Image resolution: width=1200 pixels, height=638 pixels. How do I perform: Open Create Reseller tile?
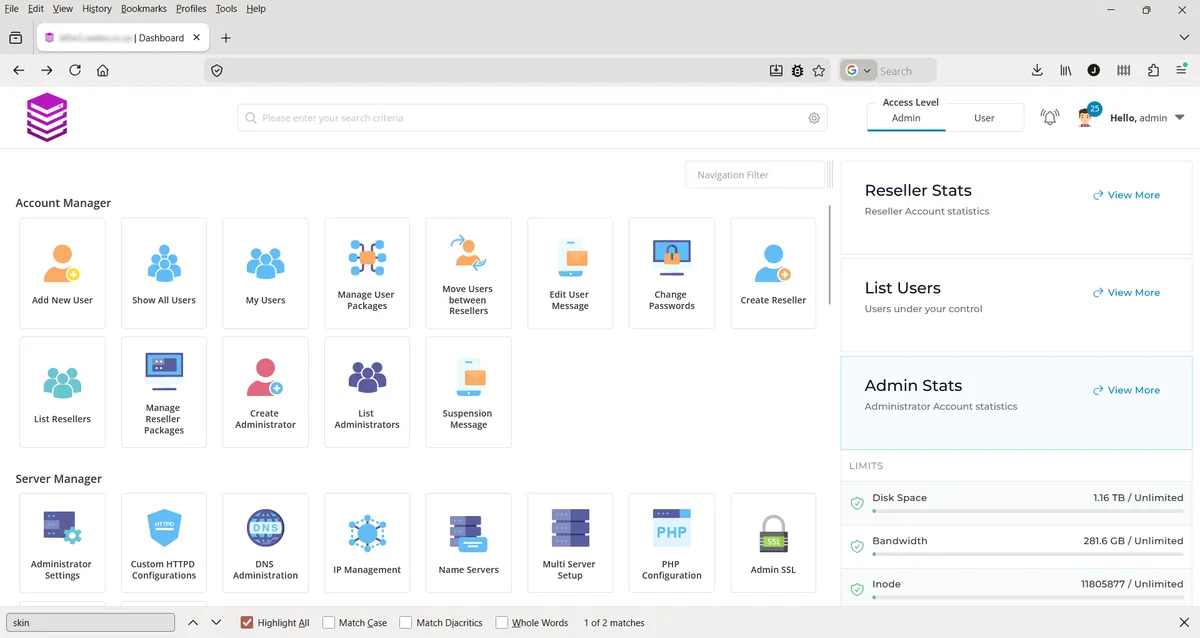[x=773, y=274]
